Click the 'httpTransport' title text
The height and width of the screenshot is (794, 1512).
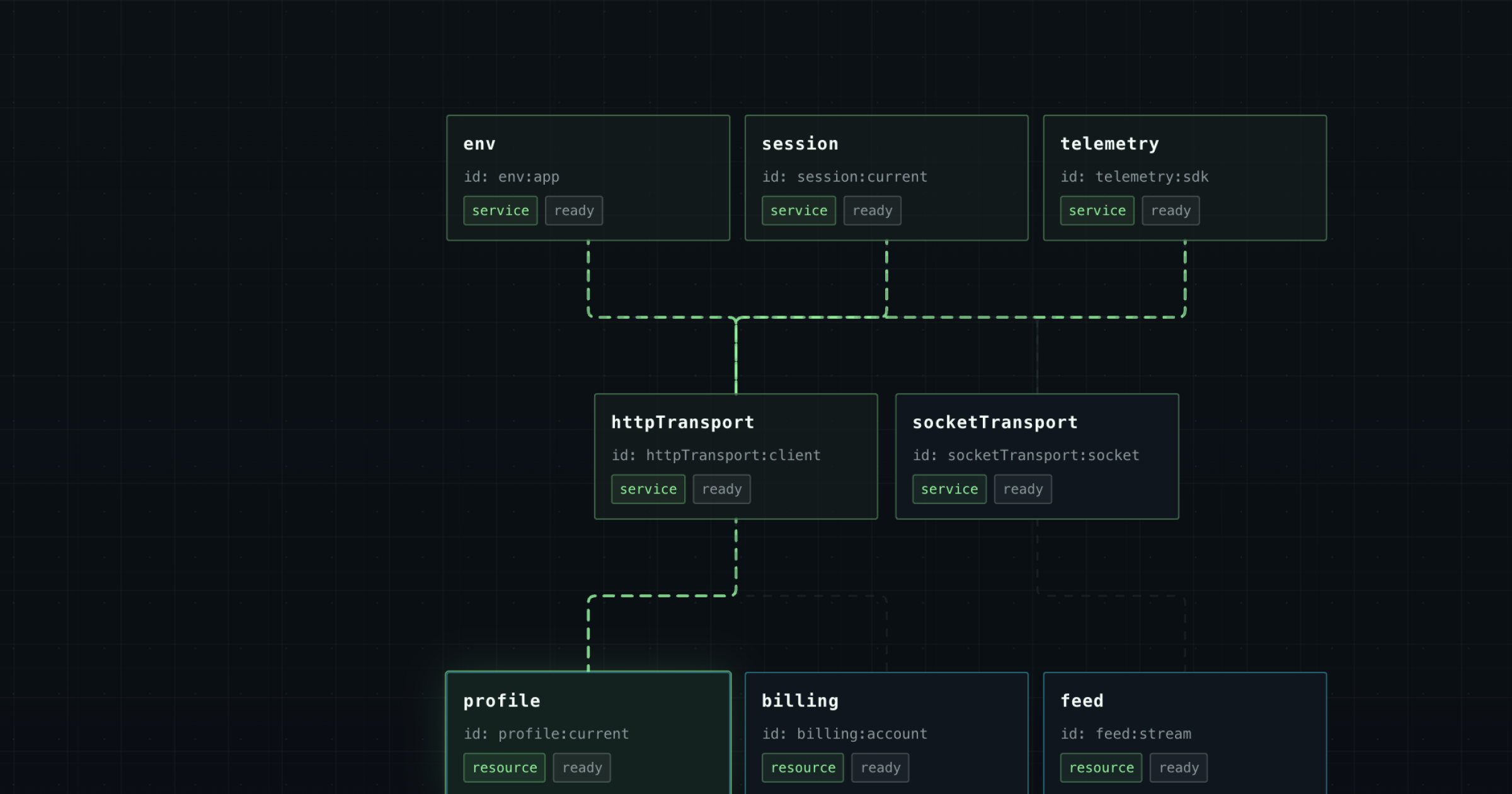tap(683, 423)
